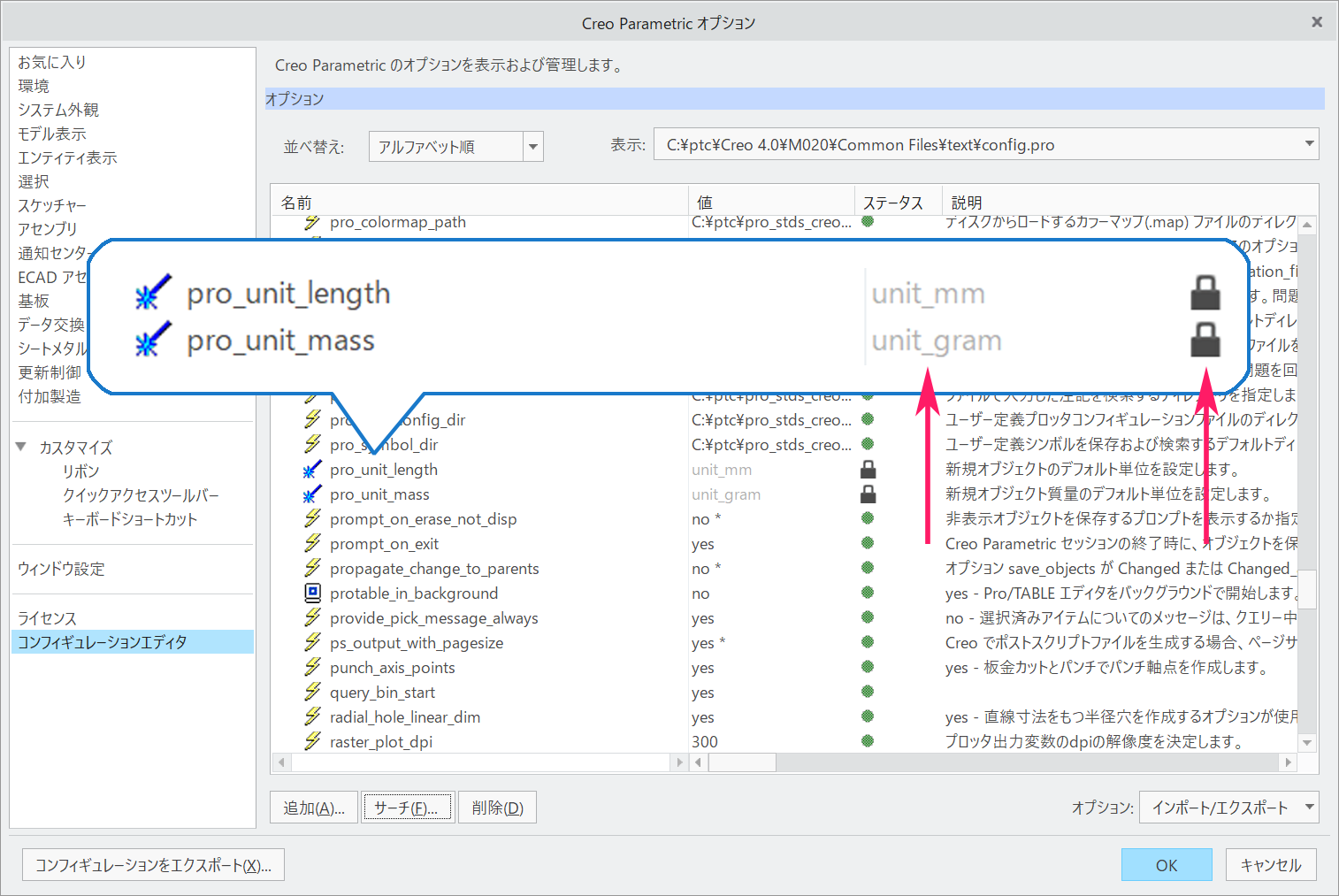Click lightning icon beside query_bin_start
The height and width of the screenshot is (896, 1339).
312,693
